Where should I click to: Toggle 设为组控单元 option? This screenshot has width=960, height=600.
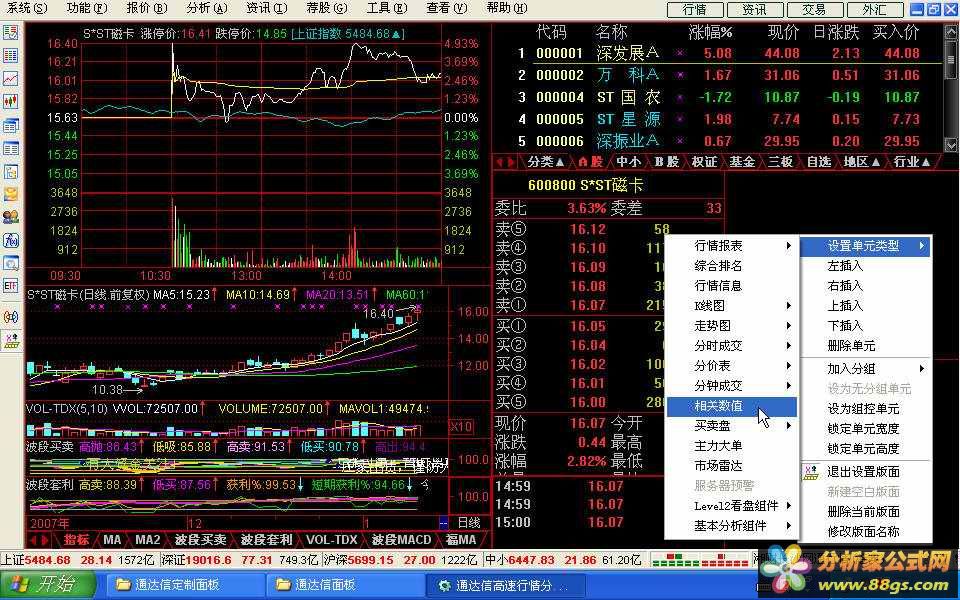tap(866, 409)
